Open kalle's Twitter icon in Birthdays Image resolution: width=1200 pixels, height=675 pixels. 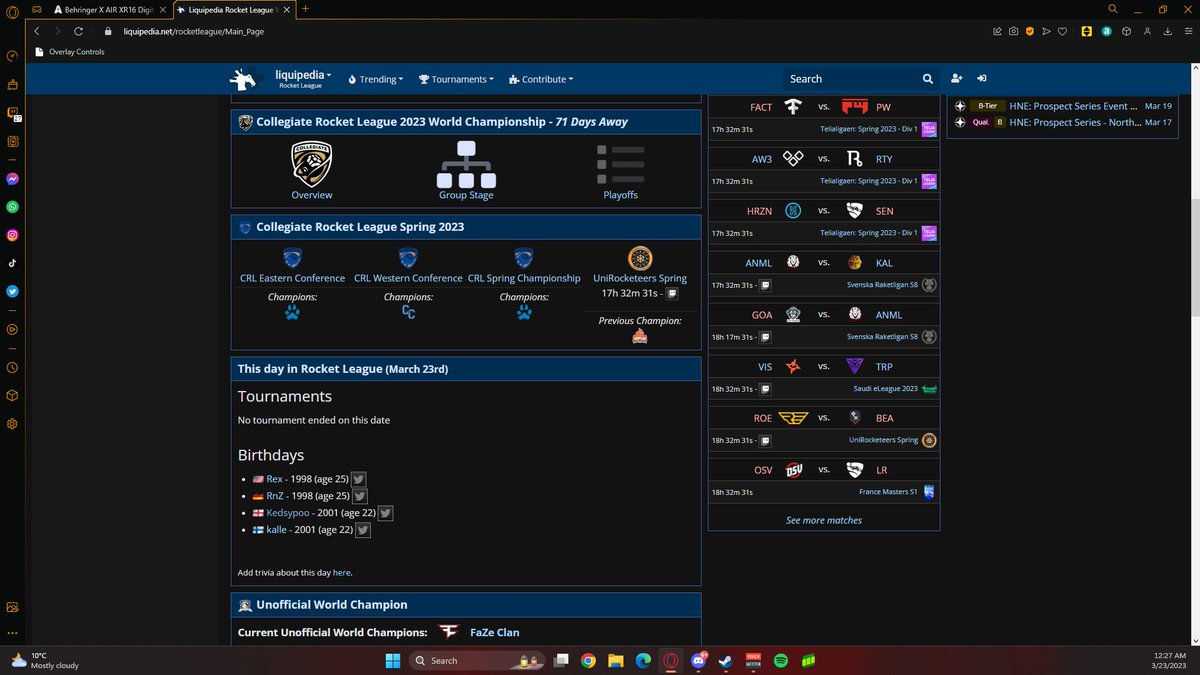pyautogui.click(x=363, y=530)
